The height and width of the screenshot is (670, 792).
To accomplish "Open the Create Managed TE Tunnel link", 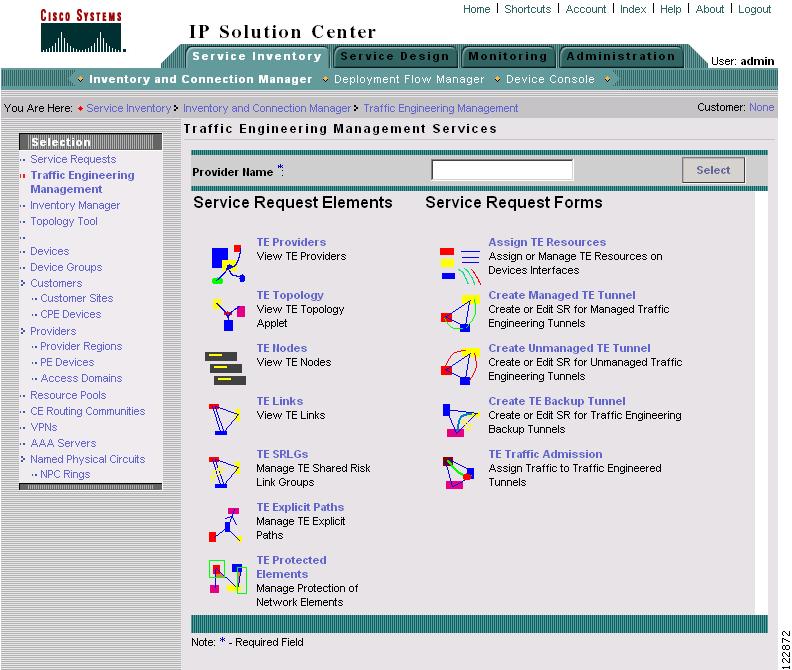I will [562, 295].
